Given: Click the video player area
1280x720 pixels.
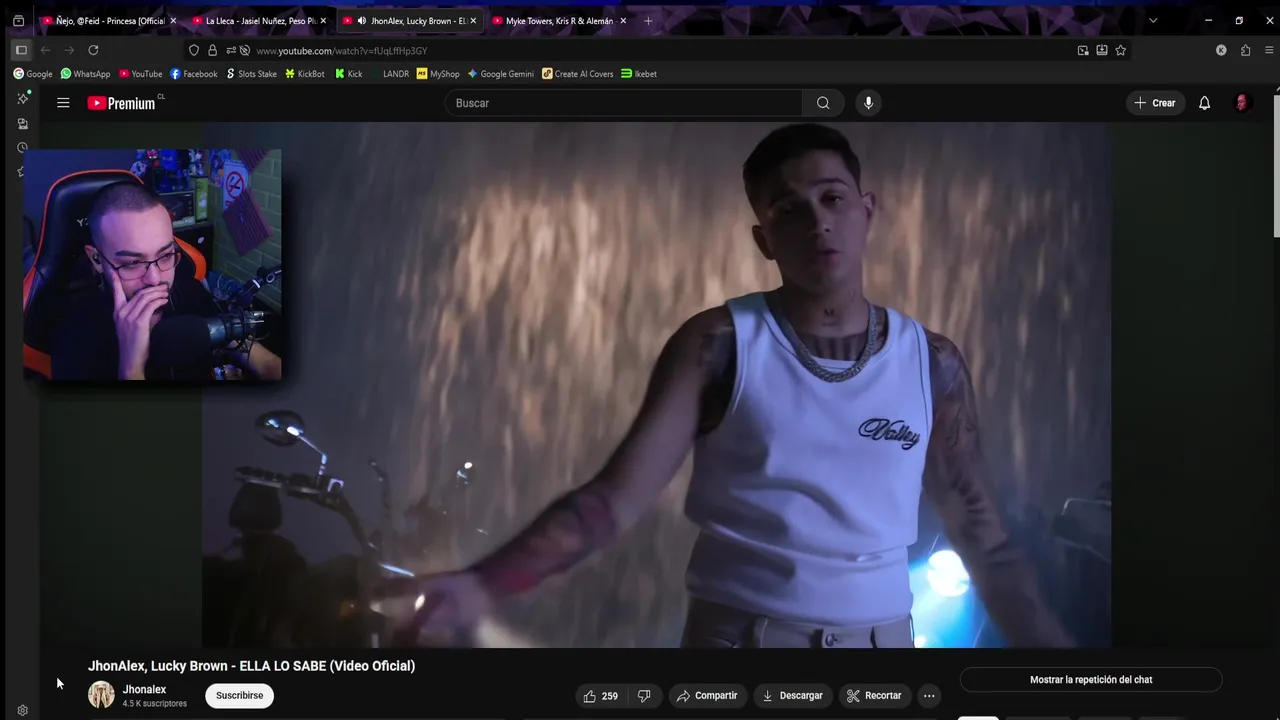Looking at the screenshot, I should pos(656,385).
